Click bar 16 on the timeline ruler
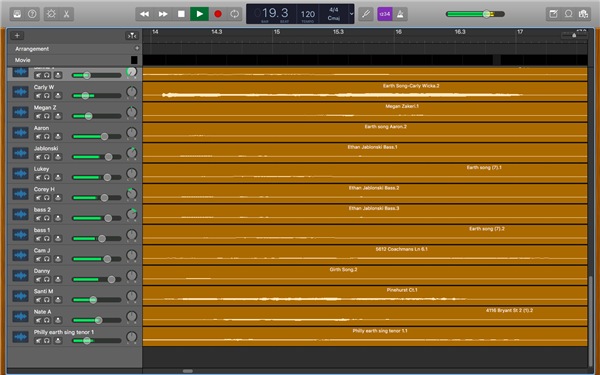 398,32
